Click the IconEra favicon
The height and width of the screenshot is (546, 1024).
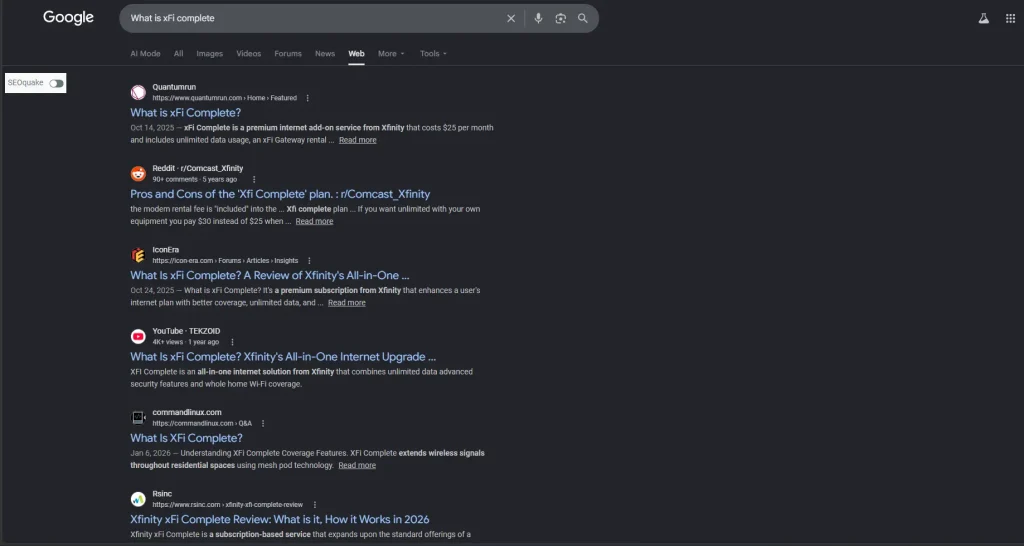pos(138,255)
